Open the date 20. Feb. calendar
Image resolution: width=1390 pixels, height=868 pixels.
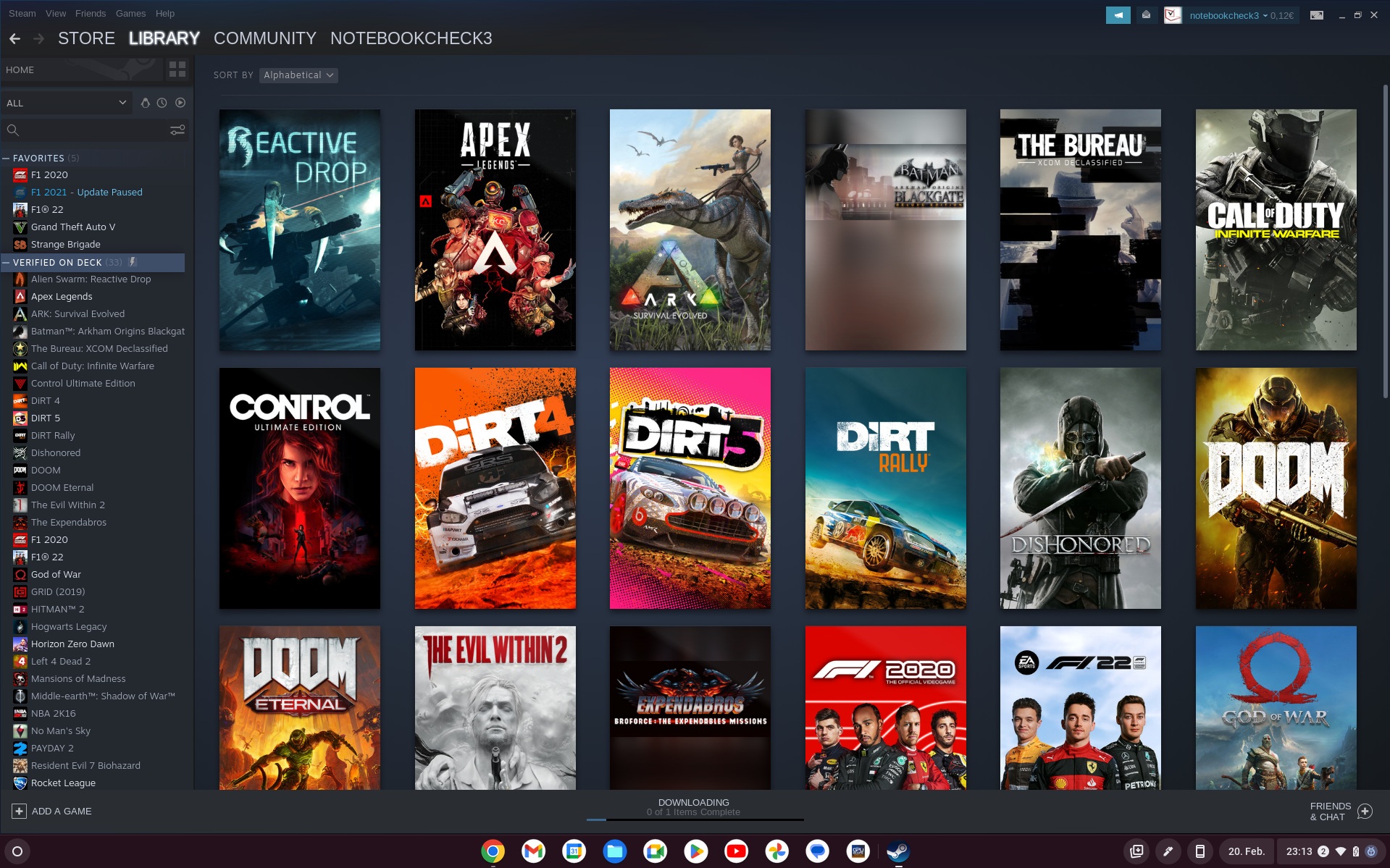[1246, 851]
